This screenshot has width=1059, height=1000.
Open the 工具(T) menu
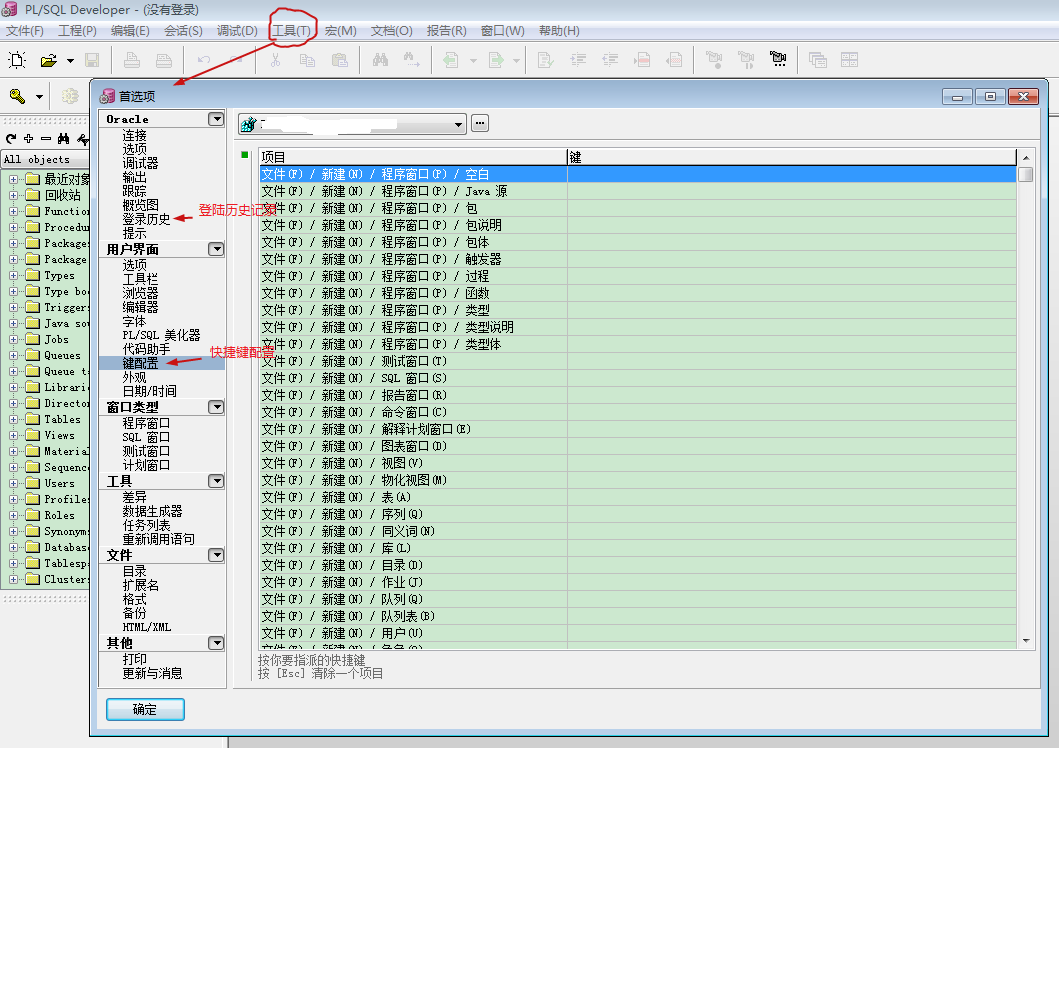pos(292,31)
